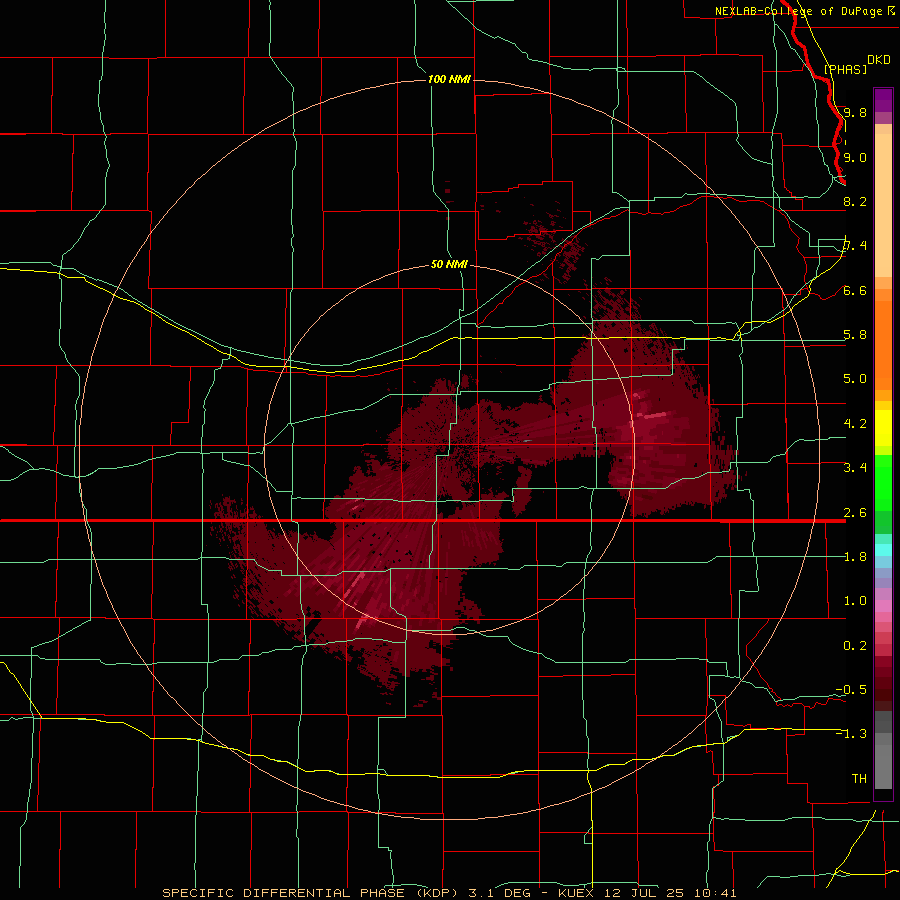Click the "50 NMI" range ring label

pyautogui.click(x=449, y=265)
